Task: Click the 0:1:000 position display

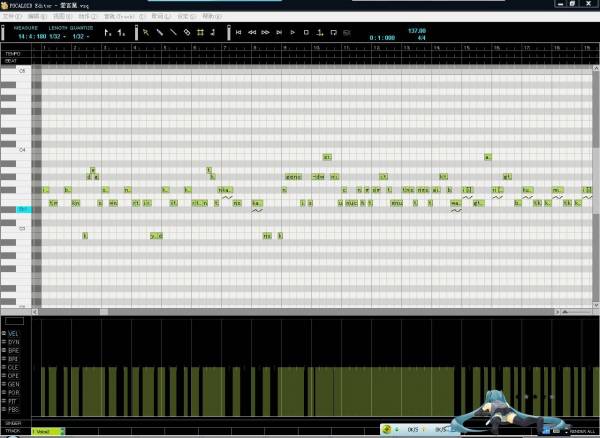Action: click(x=382, y=38)
